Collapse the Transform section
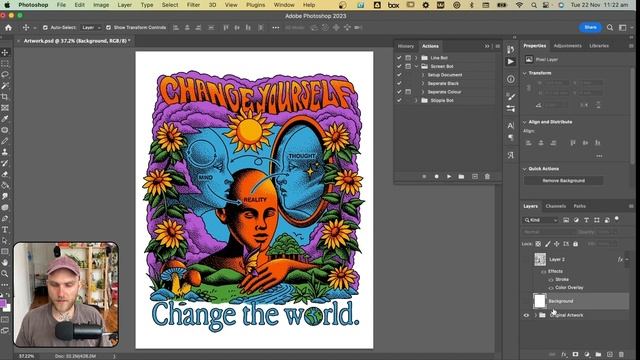Viewport: 640px width, 360px height. 525,73
